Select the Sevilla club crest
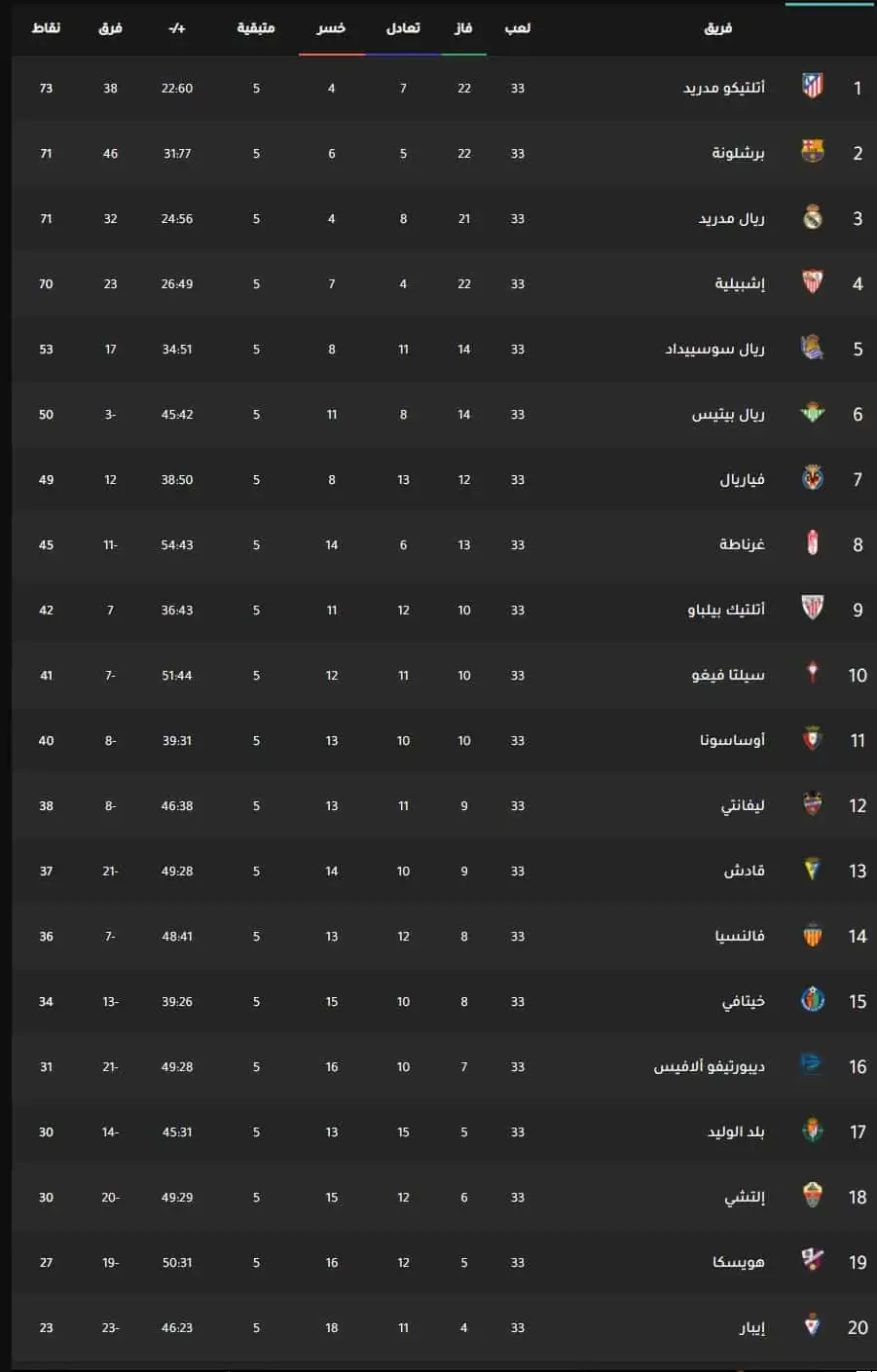 (x=812, y=282)
